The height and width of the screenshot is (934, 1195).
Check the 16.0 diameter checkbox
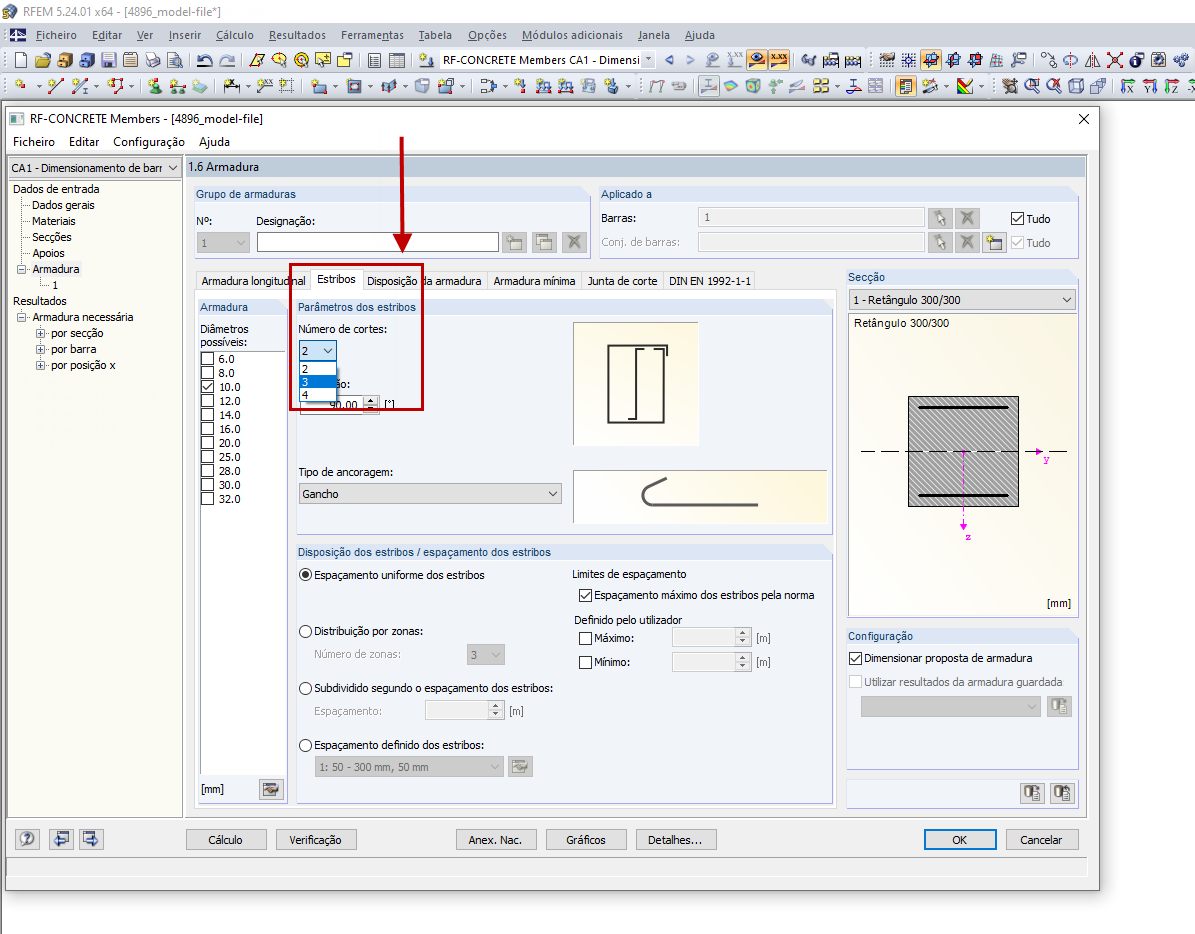(207, 429)
